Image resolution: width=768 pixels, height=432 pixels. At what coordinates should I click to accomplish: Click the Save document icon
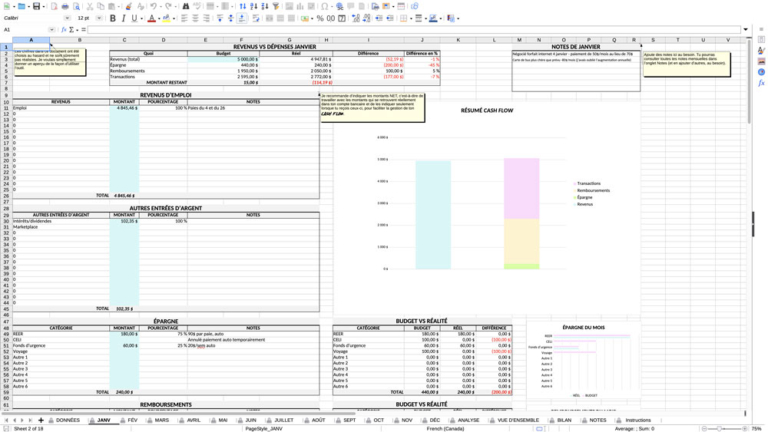click(x=36, y=6)
